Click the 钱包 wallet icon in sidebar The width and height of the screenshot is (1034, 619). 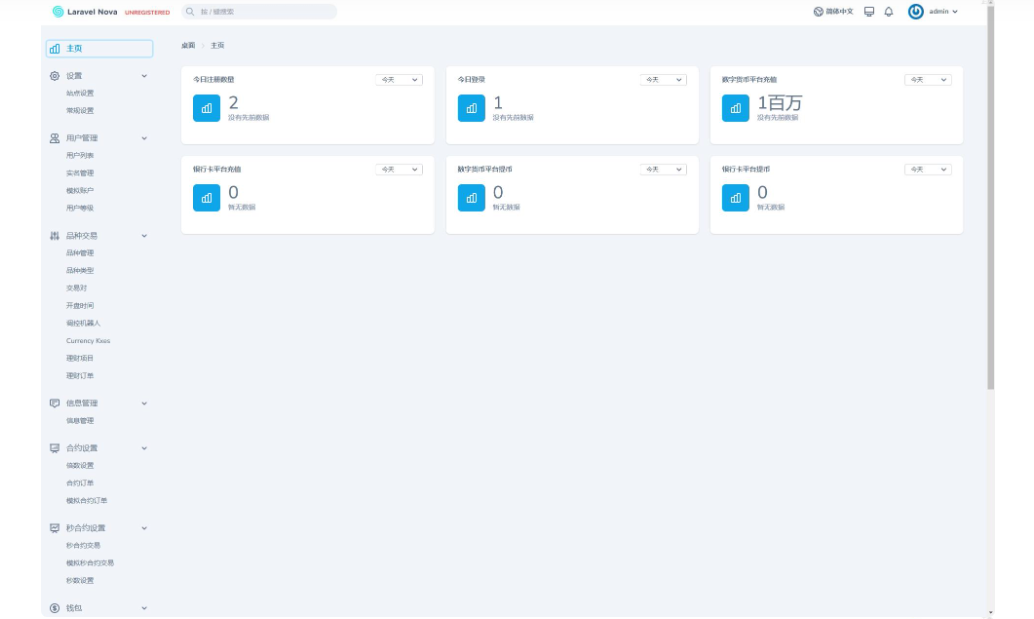click(55, 608)
